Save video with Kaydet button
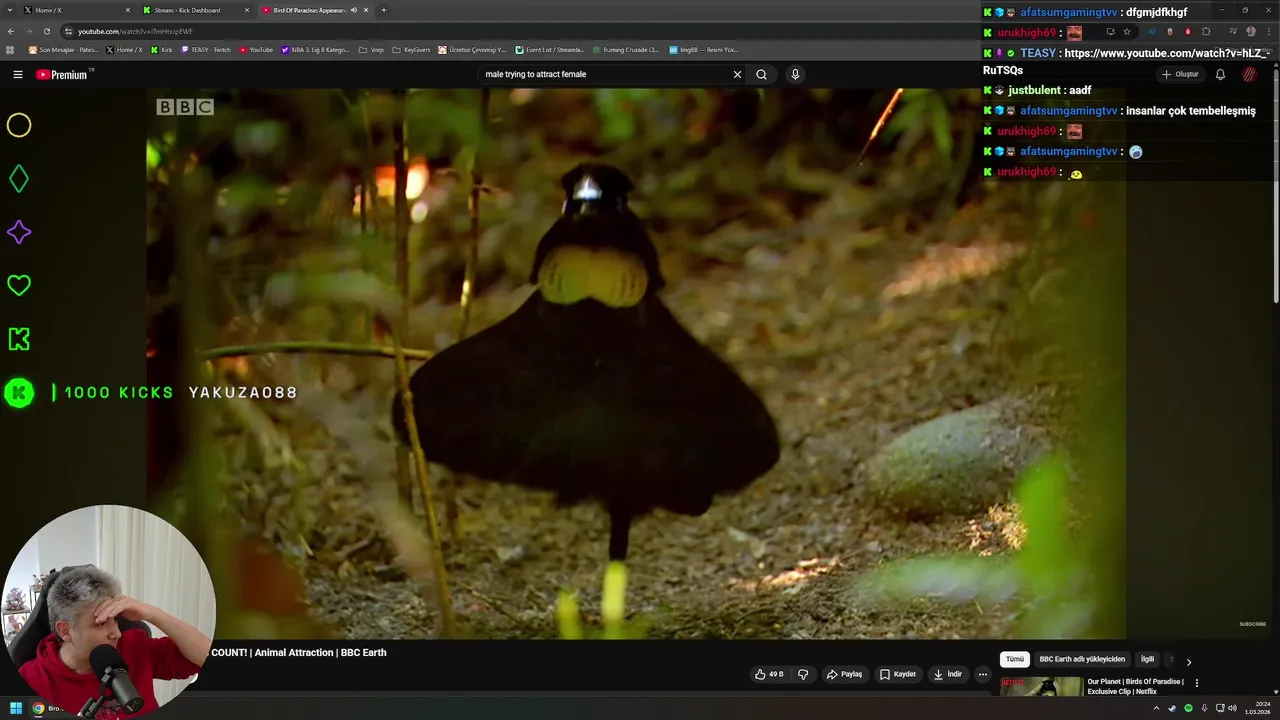This screenshot has height=720, width=1280. (897, 674)
